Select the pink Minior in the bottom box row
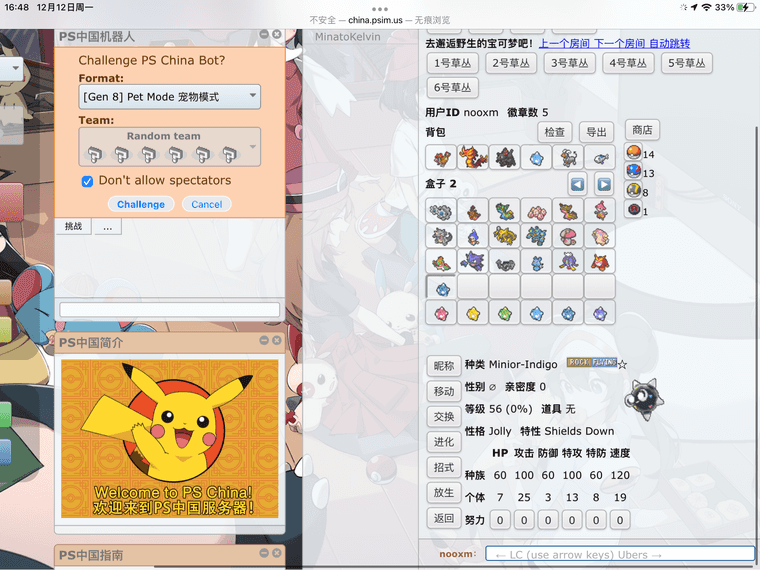The height and width of the screenshot is (570, 760). click(441, 313)
